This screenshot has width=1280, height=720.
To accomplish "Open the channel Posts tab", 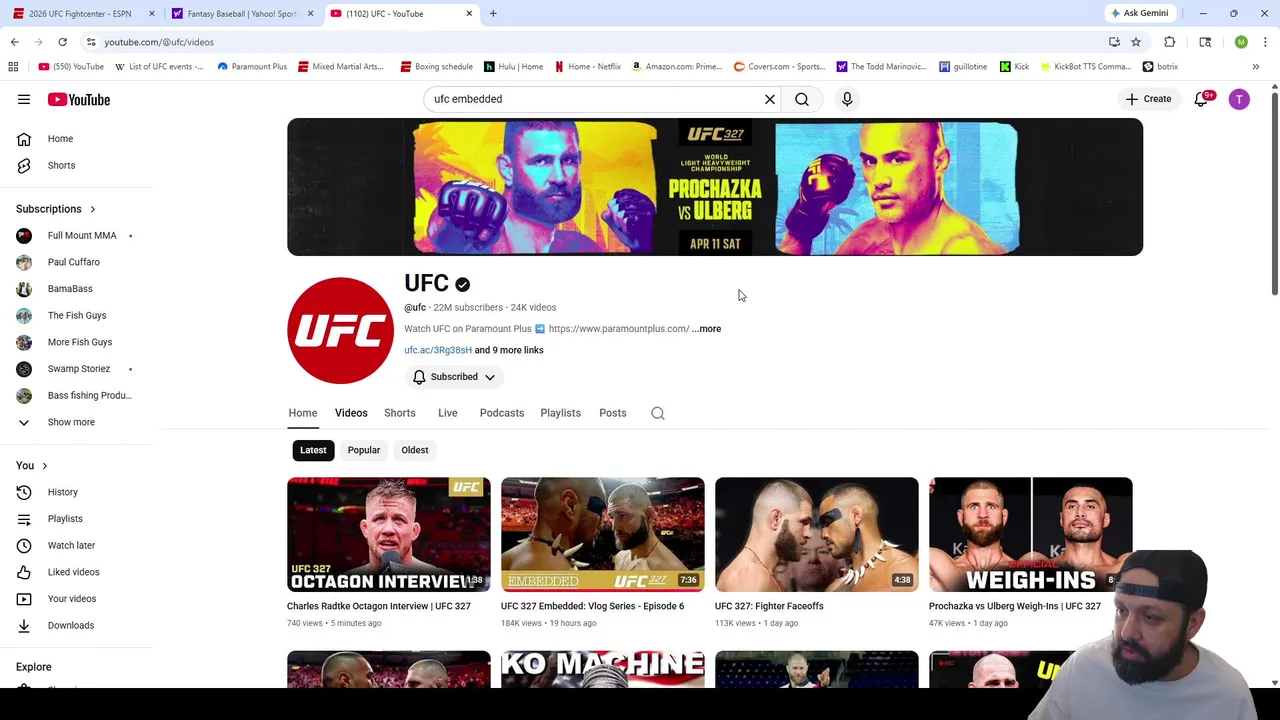I will point(613,413).
